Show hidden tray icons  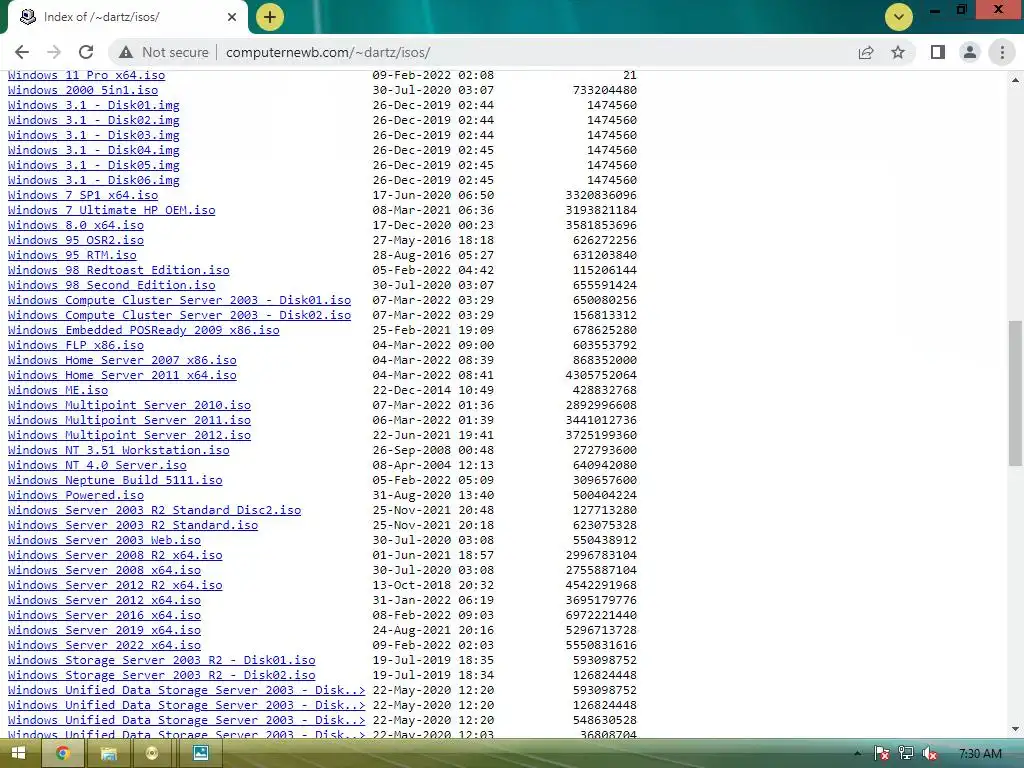(x=857, y=754)
